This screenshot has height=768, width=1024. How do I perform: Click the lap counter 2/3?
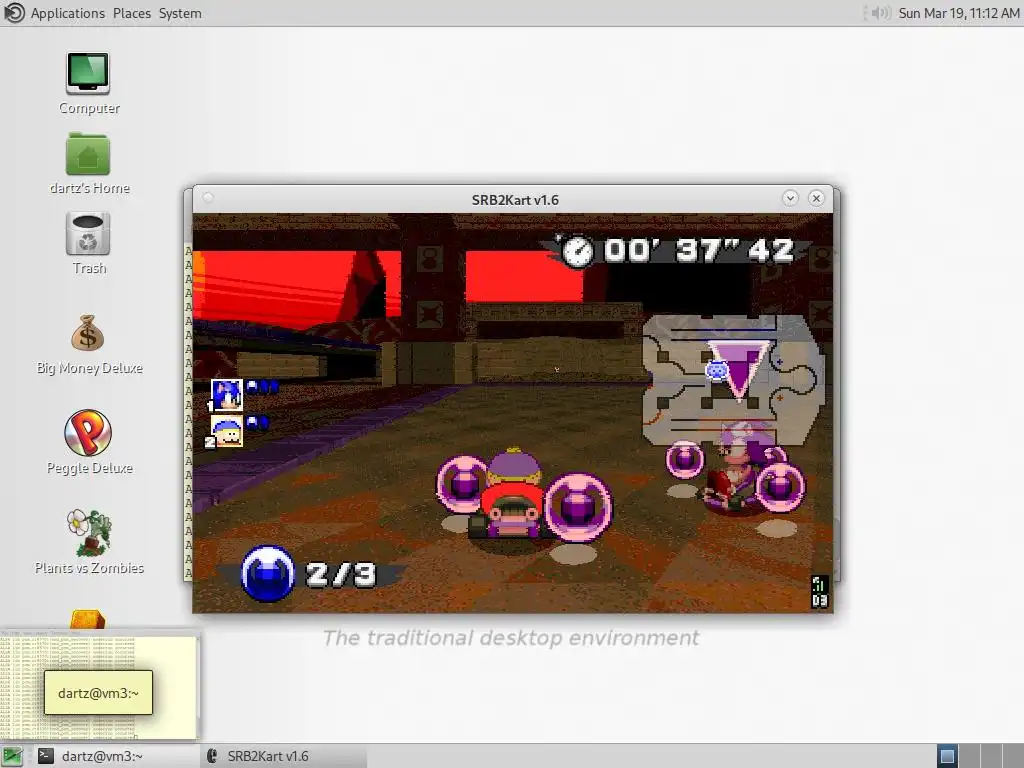pos(340,574)
